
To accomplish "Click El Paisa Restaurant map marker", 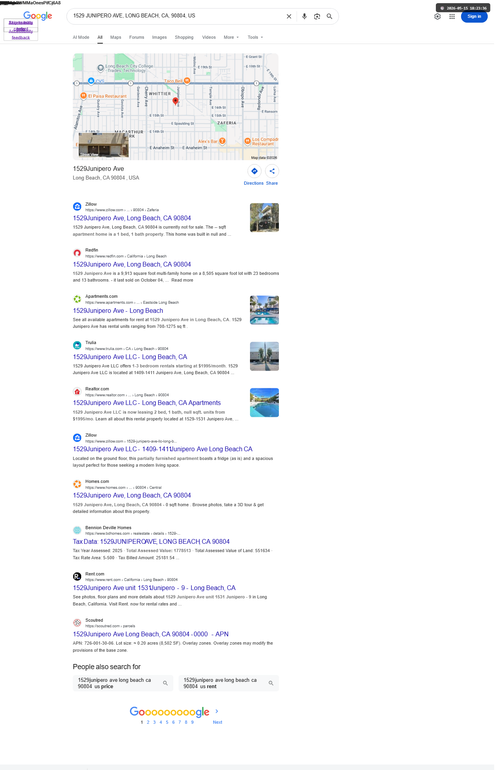I will 83,96.
